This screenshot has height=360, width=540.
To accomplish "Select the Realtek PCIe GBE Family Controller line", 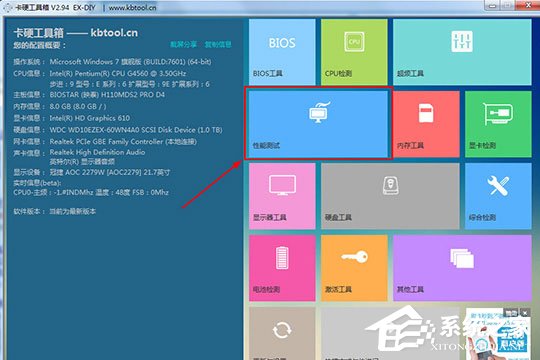I will tap(105, 142).
